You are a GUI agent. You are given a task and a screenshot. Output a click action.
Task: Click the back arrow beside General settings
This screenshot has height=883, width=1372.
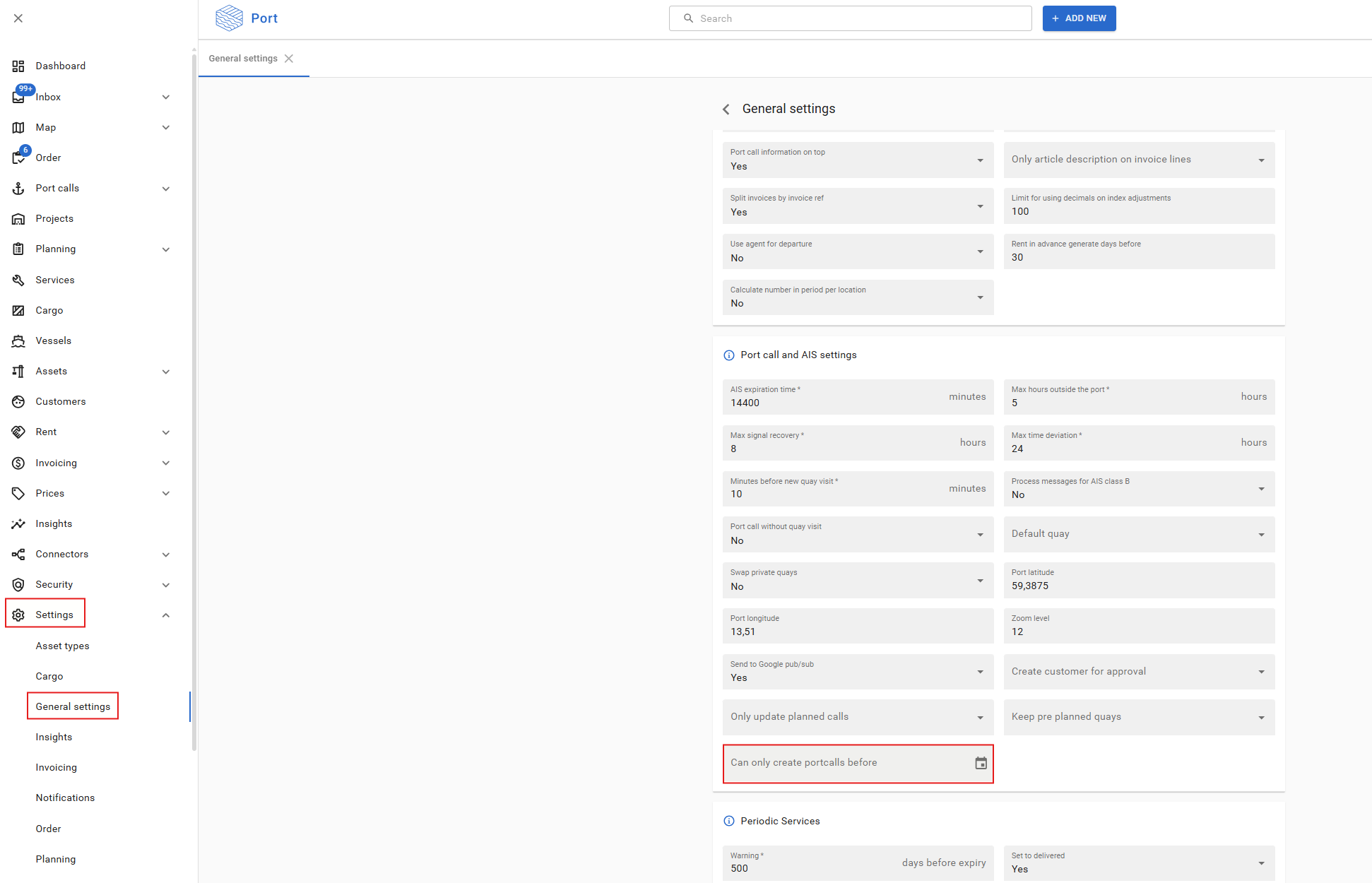point(726,109)
